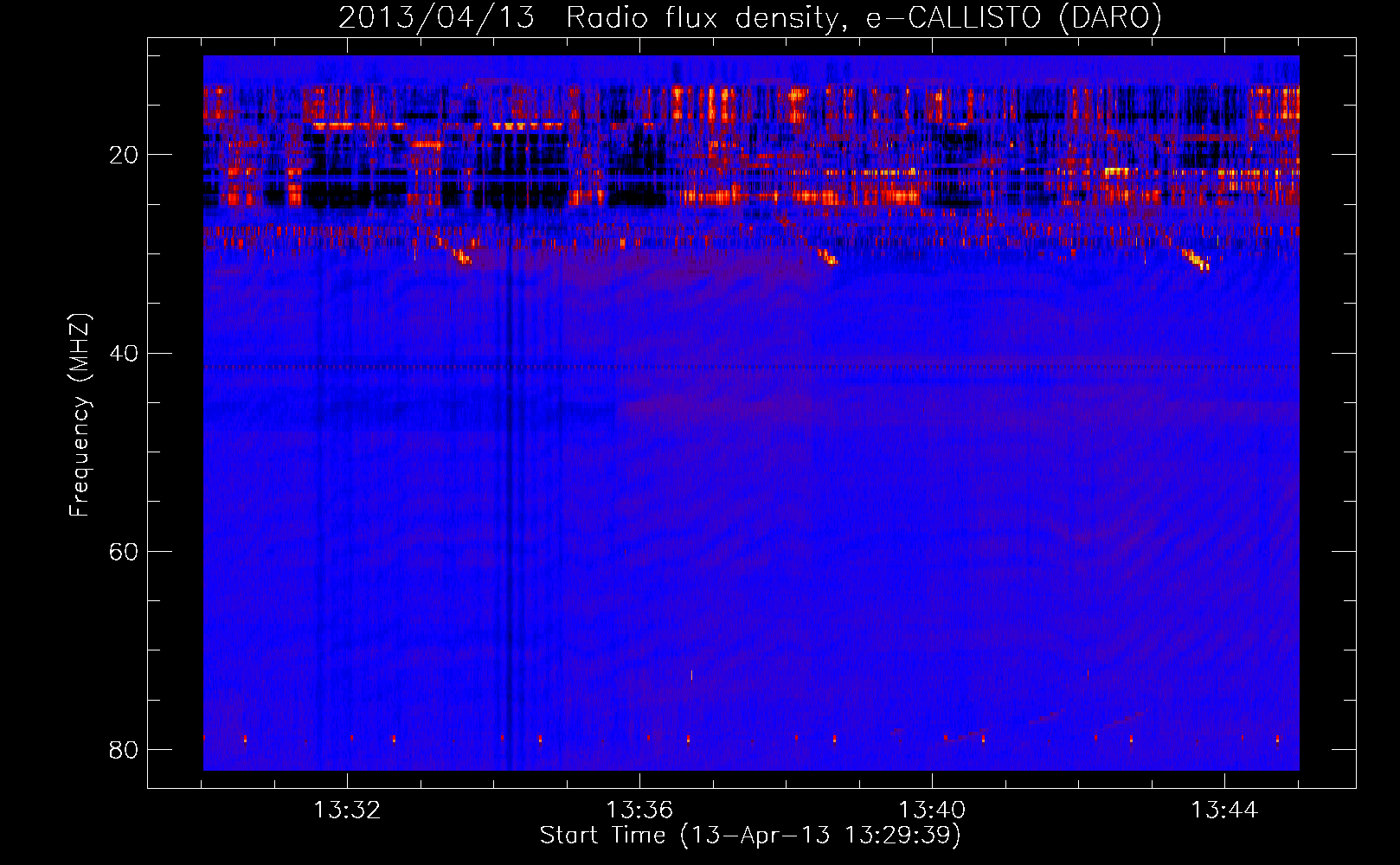Screen dimensions: 1400x865
Task: Click the 'Frequency (MHZ)' axis label
Action: [x=79, y=415]
